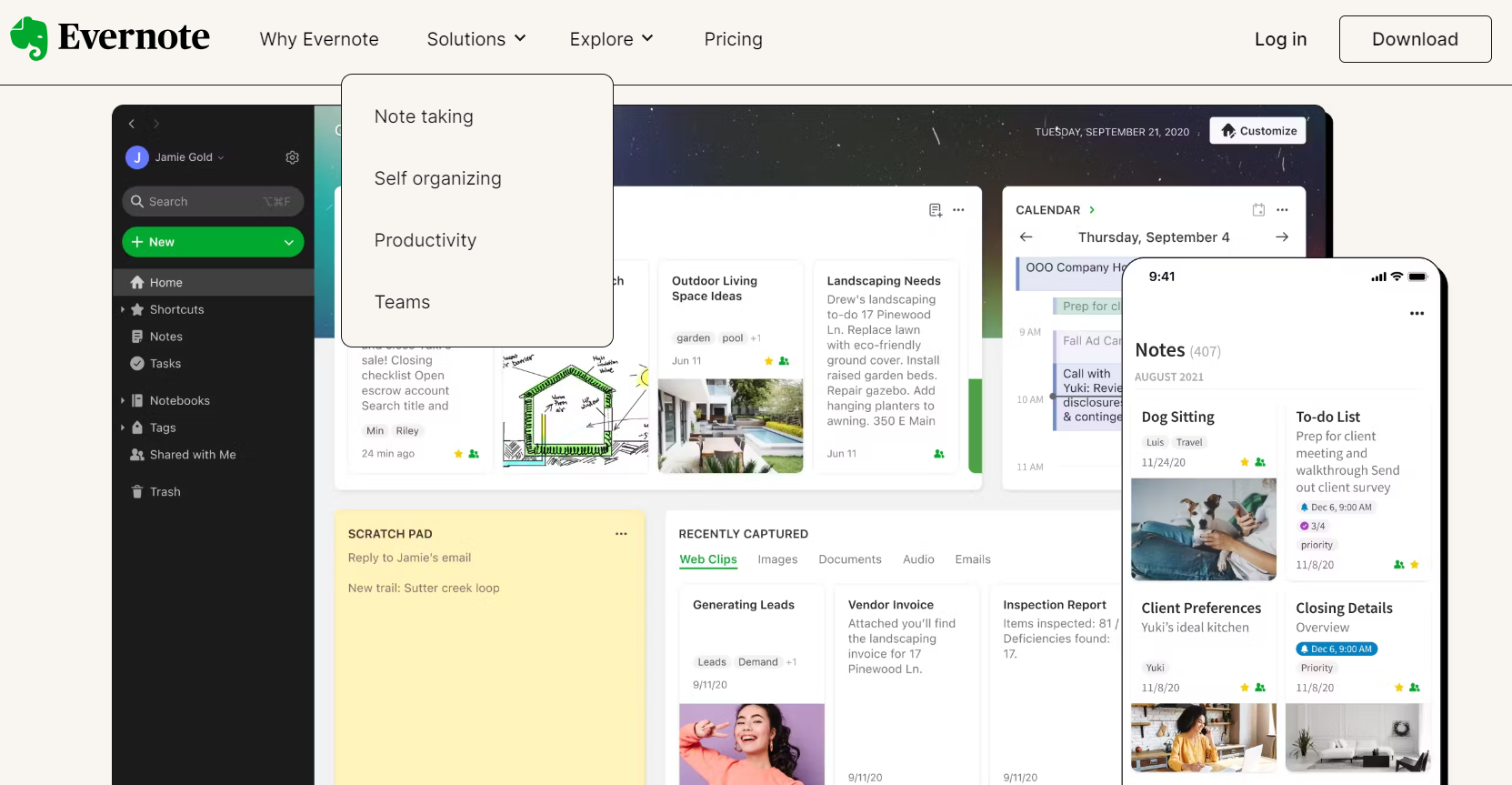Viewport: 1512px width, 785px height.
Task: Click the sidebar Search field
Action: point(213,201)
